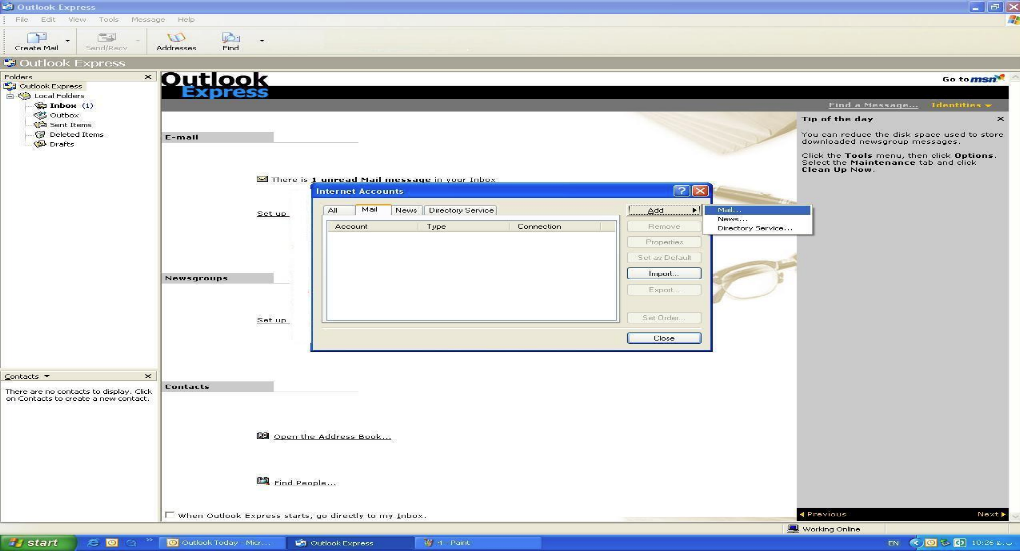
Task: Click the Find People link
Action: 304,482
